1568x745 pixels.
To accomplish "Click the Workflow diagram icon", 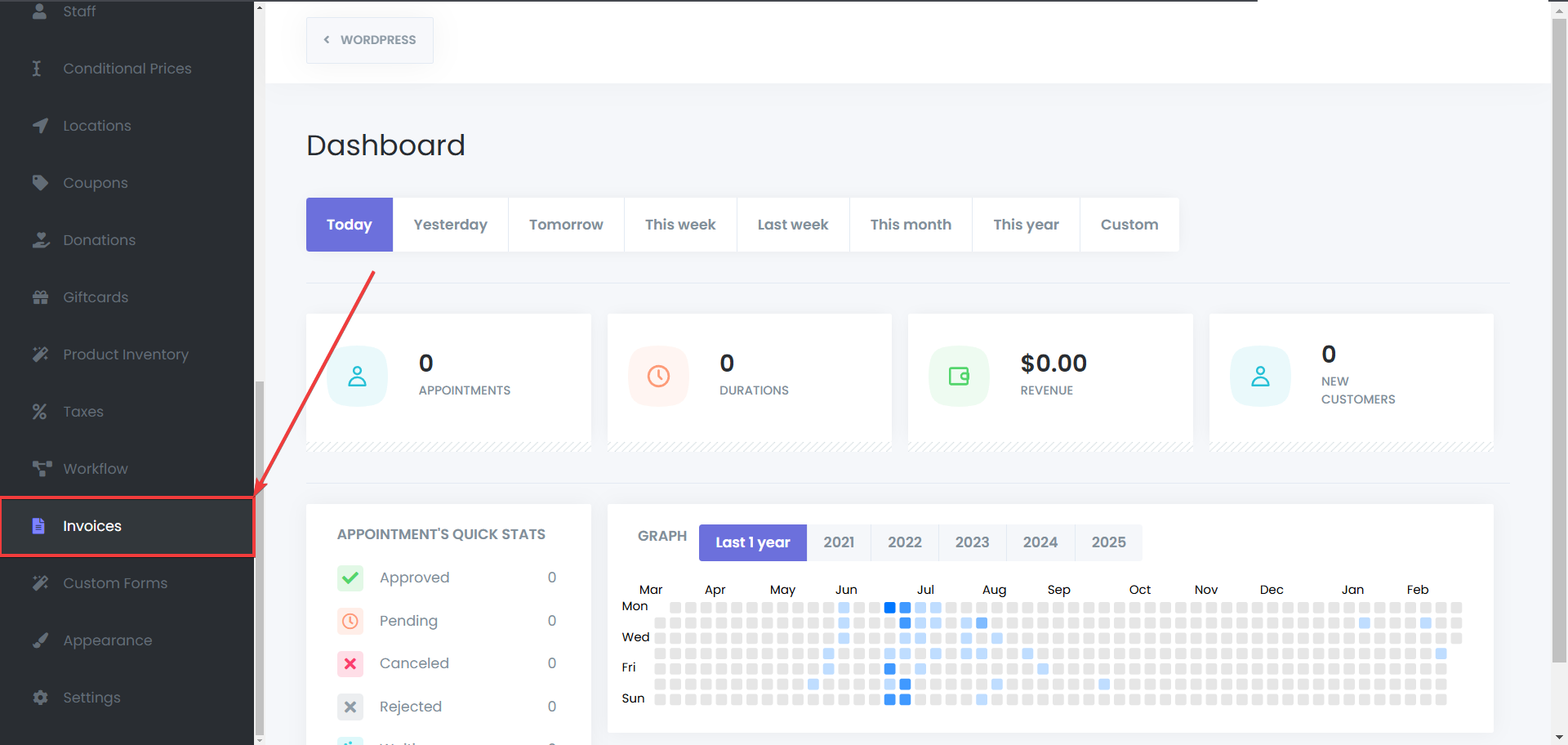I will click(x=41, y=469).
